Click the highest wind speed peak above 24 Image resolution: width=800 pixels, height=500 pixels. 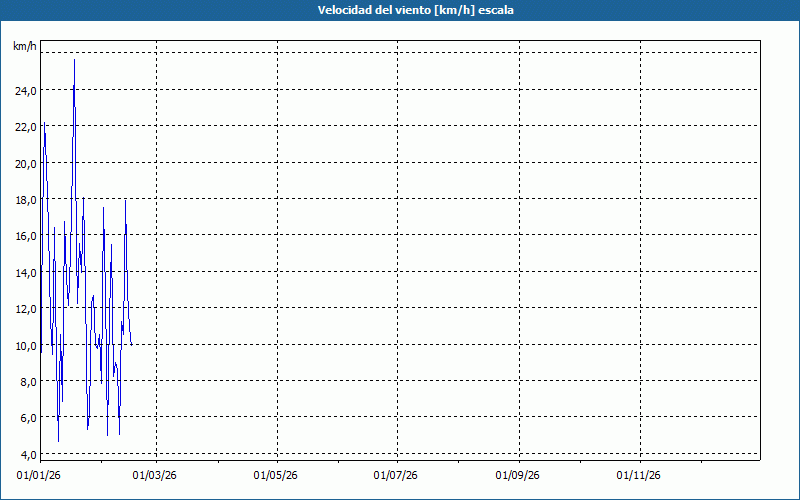click(x=74, y=60)
